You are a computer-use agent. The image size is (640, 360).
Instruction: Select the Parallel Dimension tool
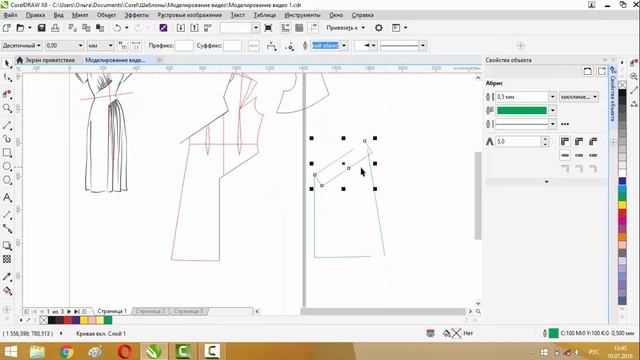[x=7, y=214]
